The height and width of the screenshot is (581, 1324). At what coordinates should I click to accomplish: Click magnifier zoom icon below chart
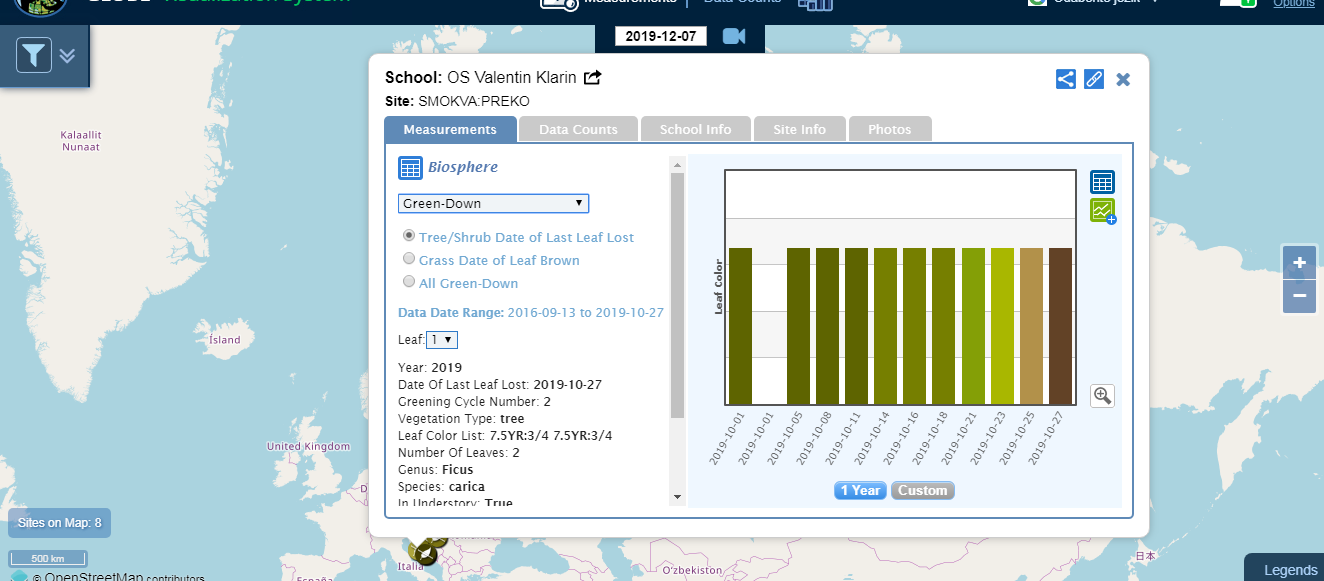coord(1103,396)
